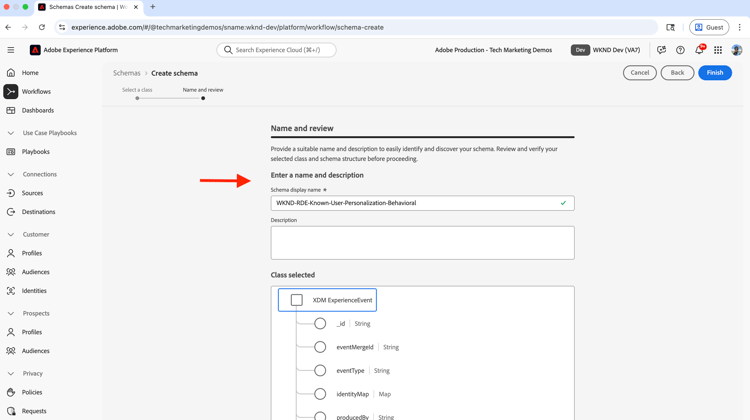Select the eventType field radio button
Screen dimensions: 750x420
(x=320, y=371)
